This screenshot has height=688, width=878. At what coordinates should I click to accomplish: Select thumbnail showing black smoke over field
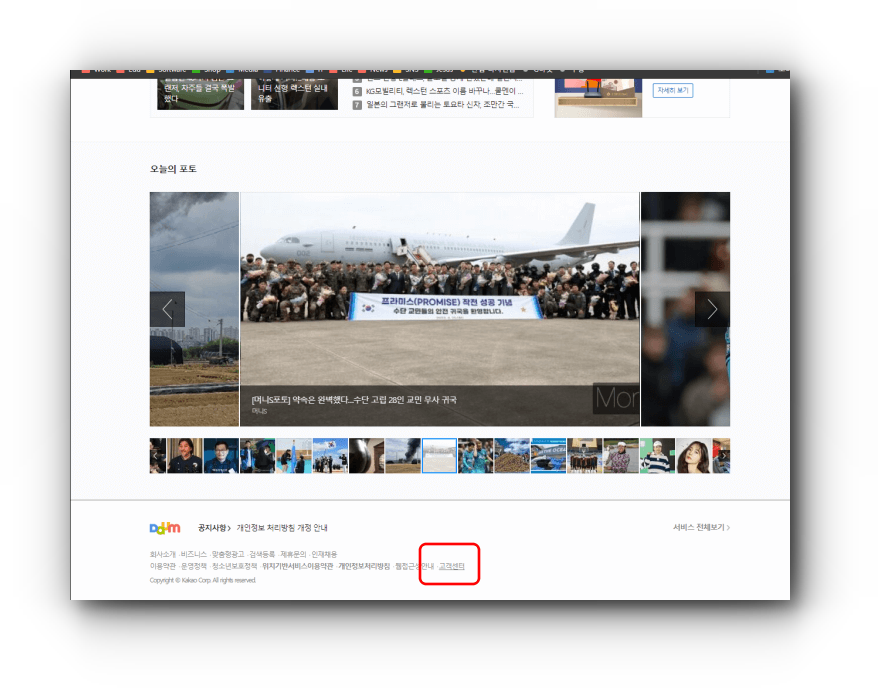403,456
